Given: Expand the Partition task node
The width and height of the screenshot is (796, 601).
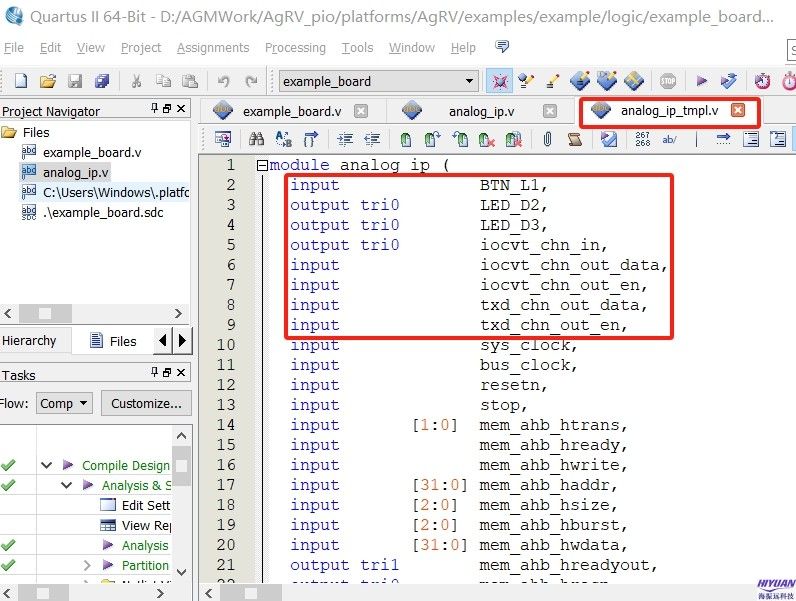Looking at the screenshot, I should click(x=87, y=565).
